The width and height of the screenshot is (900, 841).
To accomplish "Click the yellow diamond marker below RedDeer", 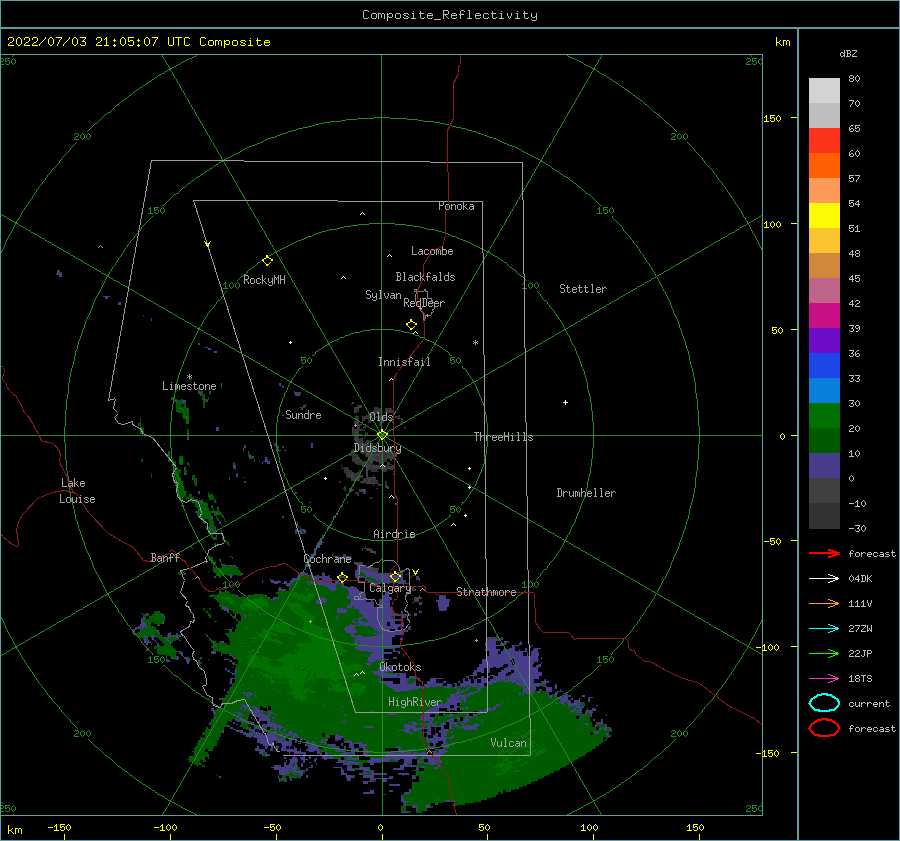I will pos(411,325).
